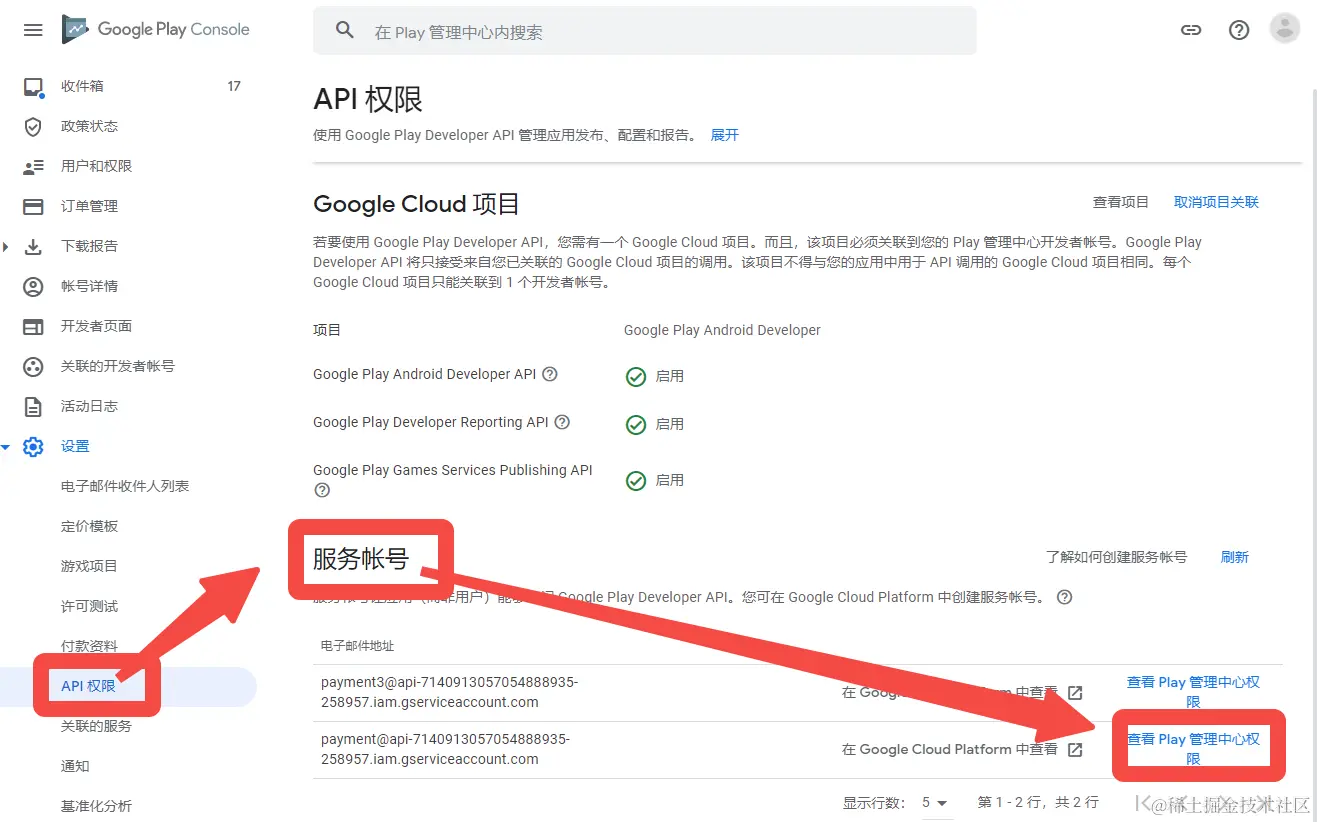
Task: Click help icon next to Developer Reporting API
Action: 562,422
